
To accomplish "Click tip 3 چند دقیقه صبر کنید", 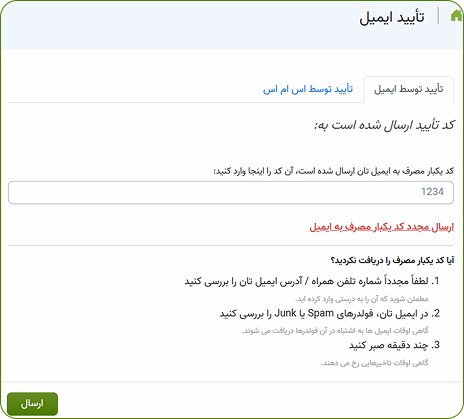I will tap(394, 345).
